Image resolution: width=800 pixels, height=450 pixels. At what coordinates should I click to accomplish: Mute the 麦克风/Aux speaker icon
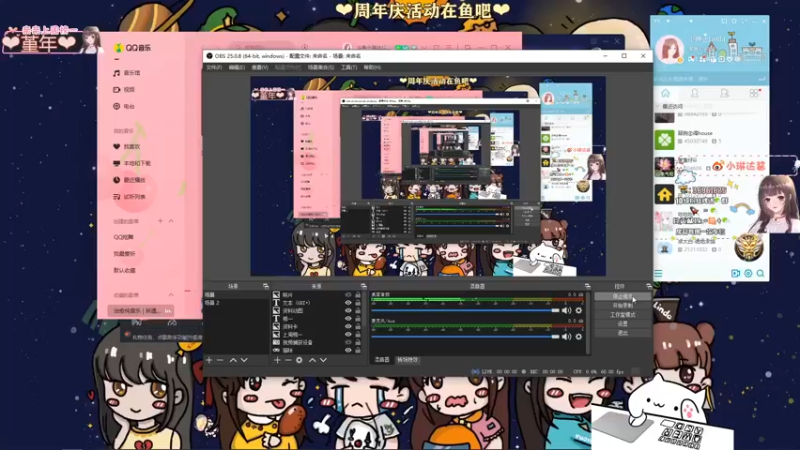[567, 337]
